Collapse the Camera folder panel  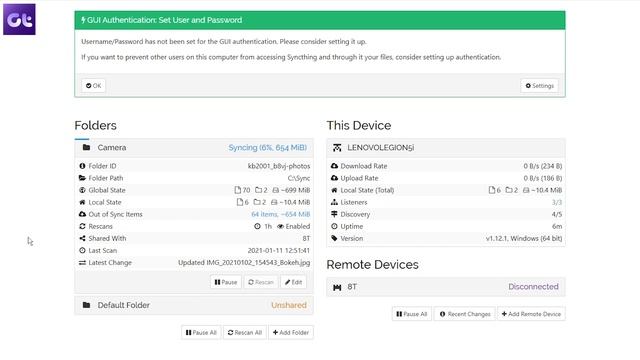[194, 148]
